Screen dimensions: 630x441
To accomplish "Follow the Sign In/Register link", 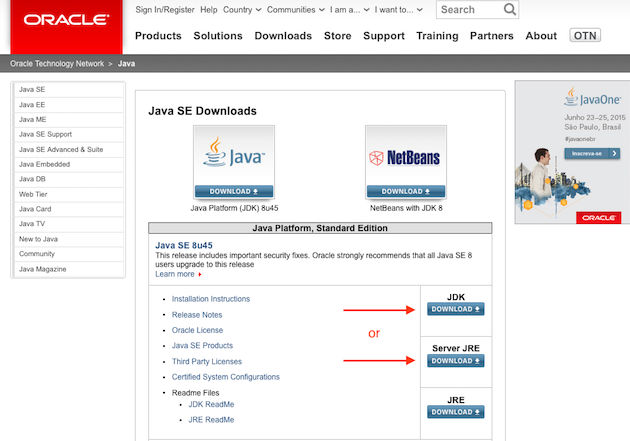I will click(164, 10).
